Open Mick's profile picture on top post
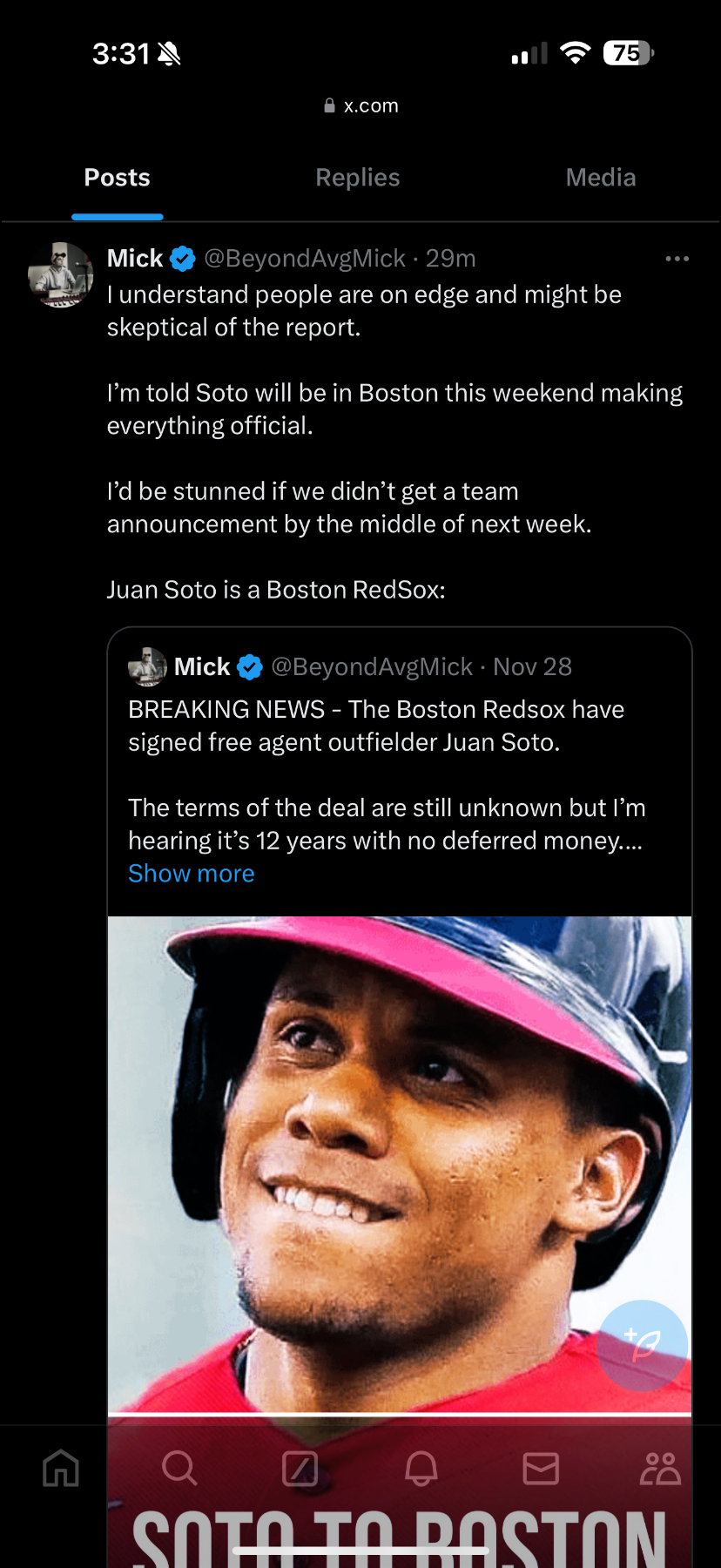The height and width of the screenshot is (1568, 721). (61, 275)
